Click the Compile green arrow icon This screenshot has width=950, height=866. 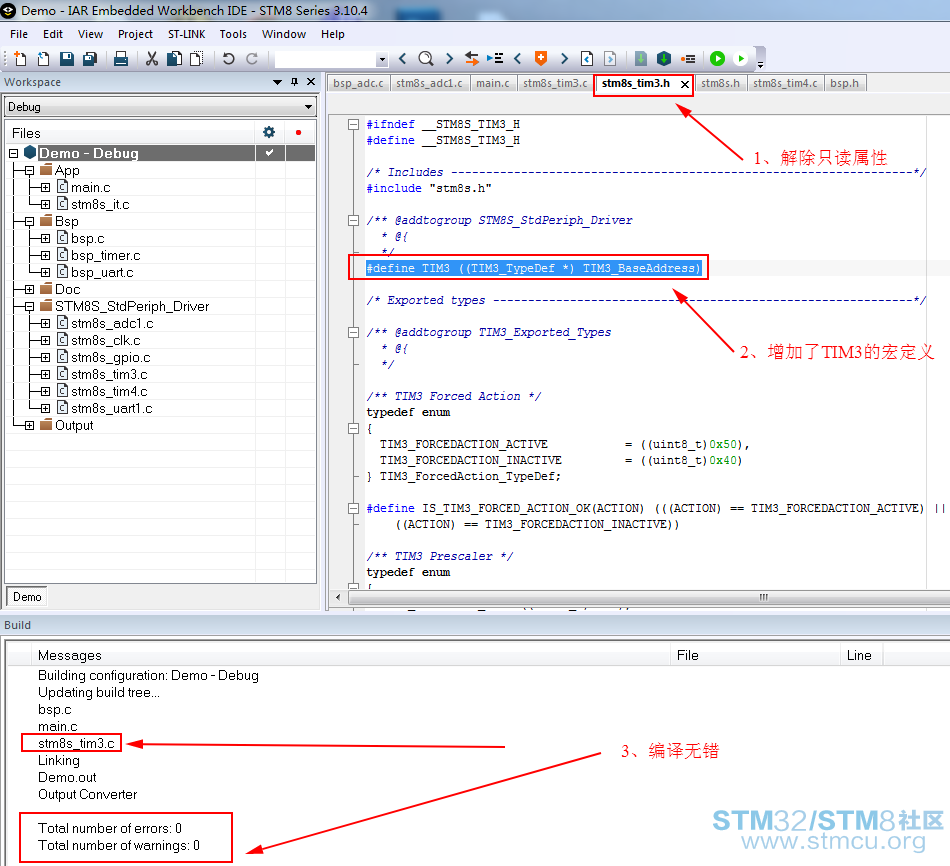tap(640, 58)
